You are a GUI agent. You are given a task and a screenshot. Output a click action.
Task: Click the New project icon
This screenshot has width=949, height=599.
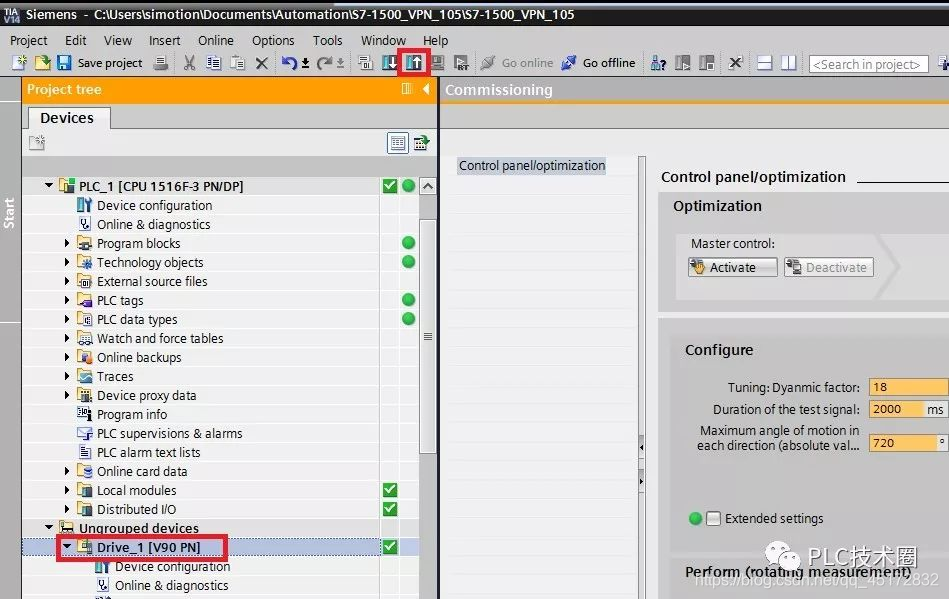point(19,62)
